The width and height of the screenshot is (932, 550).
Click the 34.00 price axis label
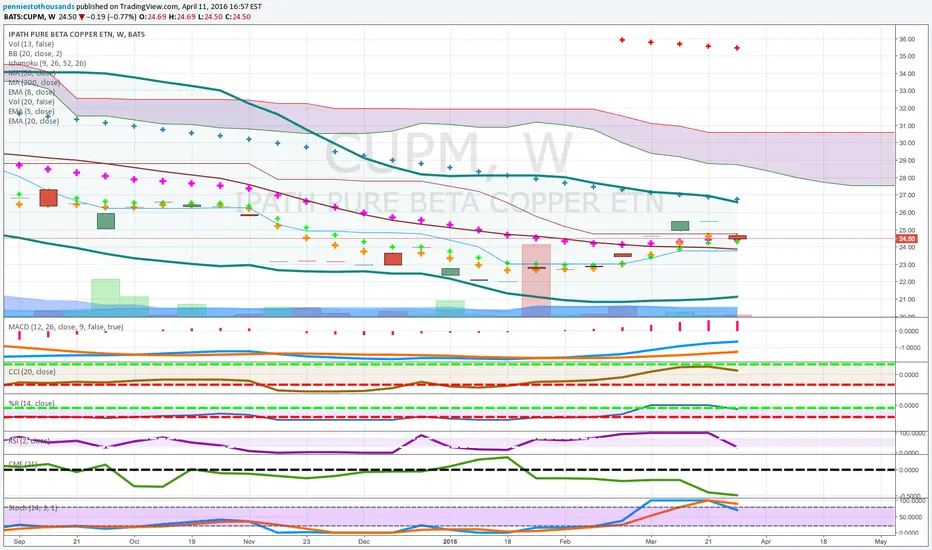907,74
